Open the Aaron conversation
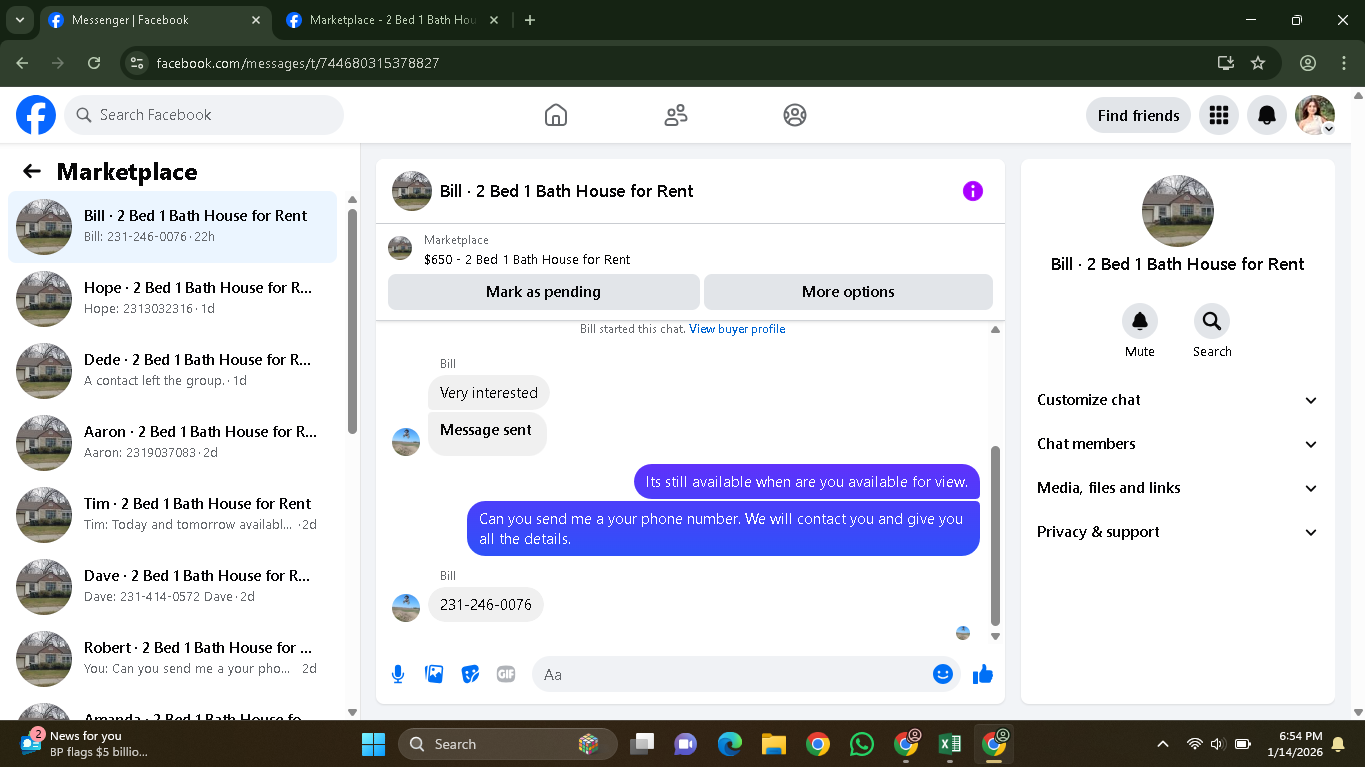Screen dimensions: 1365x767 click(x=173, y=442)
